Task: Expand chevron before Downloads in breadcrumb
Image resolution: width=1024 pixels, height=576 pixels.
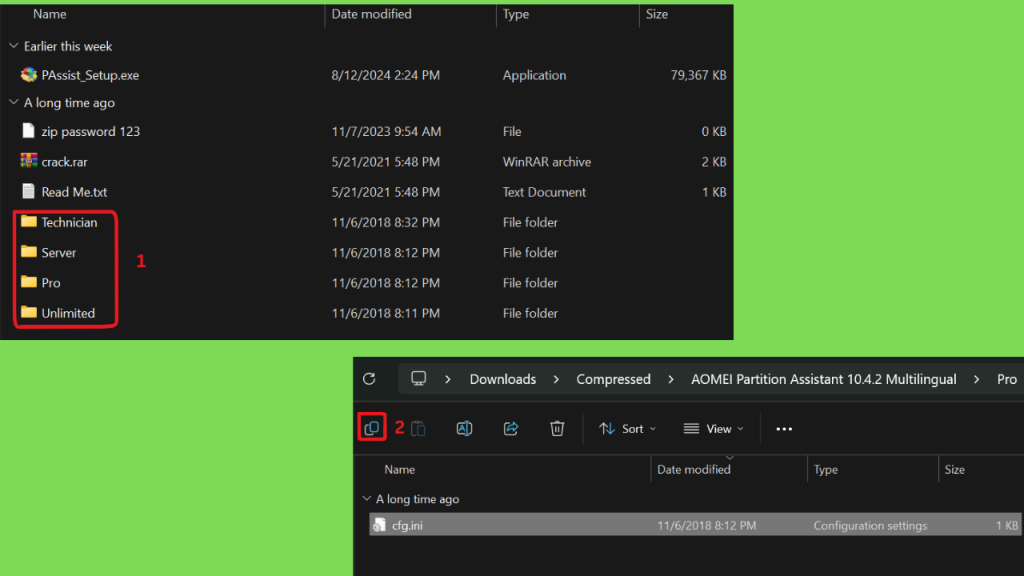Action: pyautogui.click(x=448, y=379)
